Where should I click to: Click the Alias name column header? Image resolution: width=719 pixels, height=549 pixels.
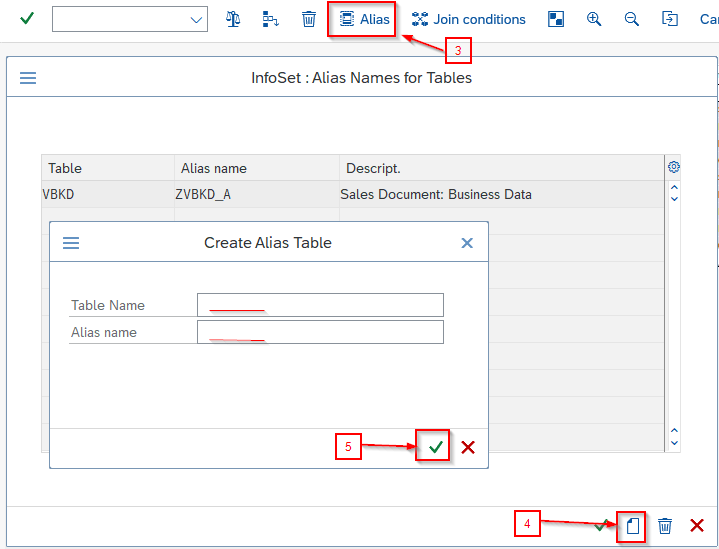click(x=257, y=168)
